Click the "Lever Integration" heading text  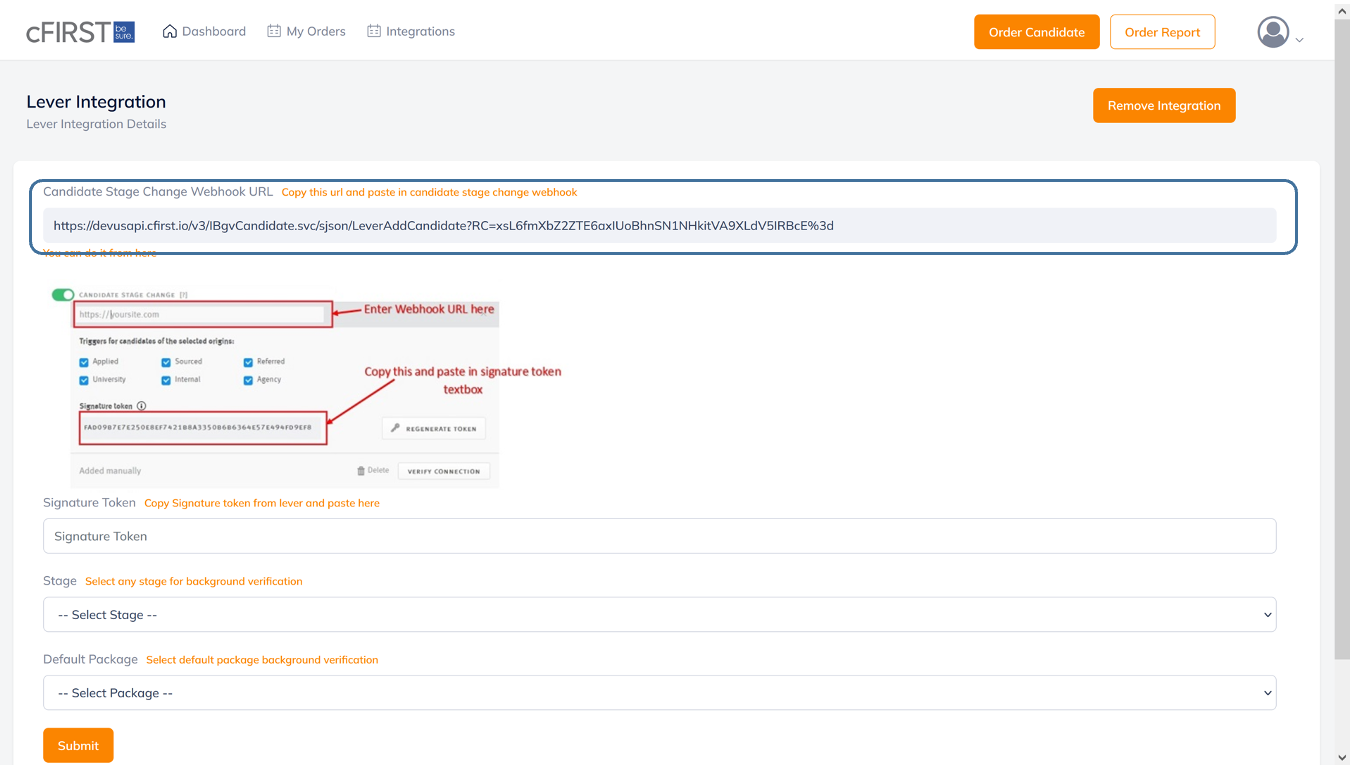pos(96,102)
